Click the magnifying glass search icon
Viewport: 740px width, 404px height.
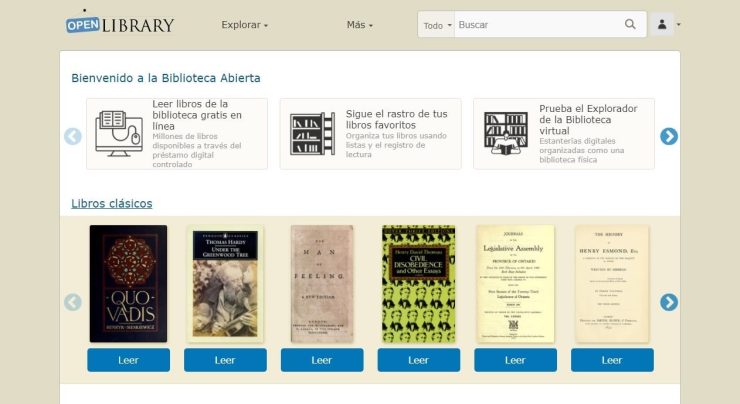pyautogui.click(x=630, y=24)
